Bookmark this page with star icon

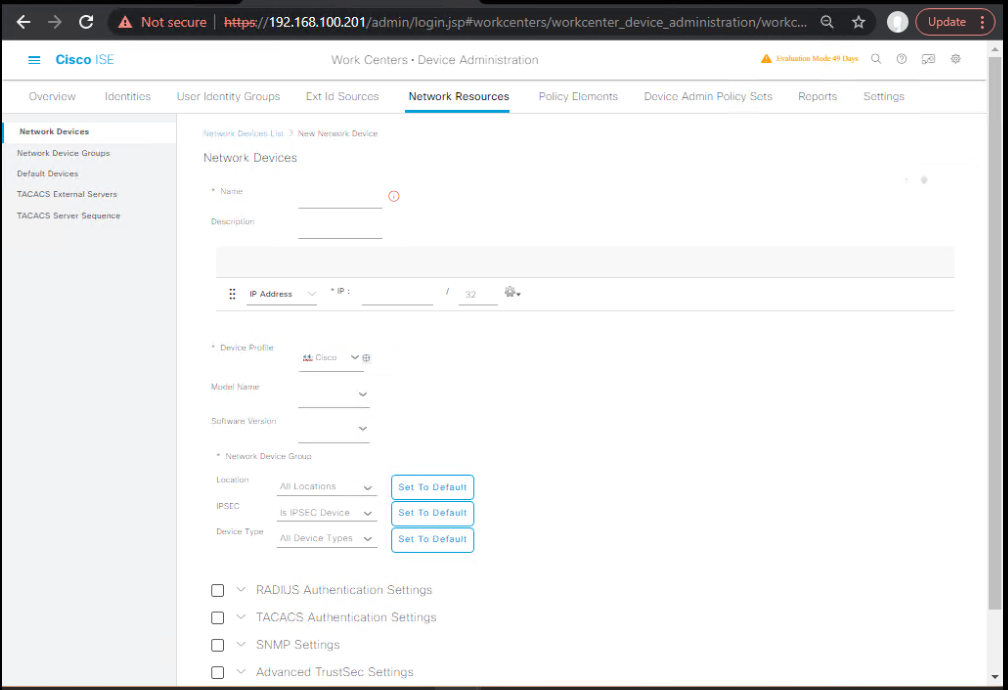tap(859, 22)
